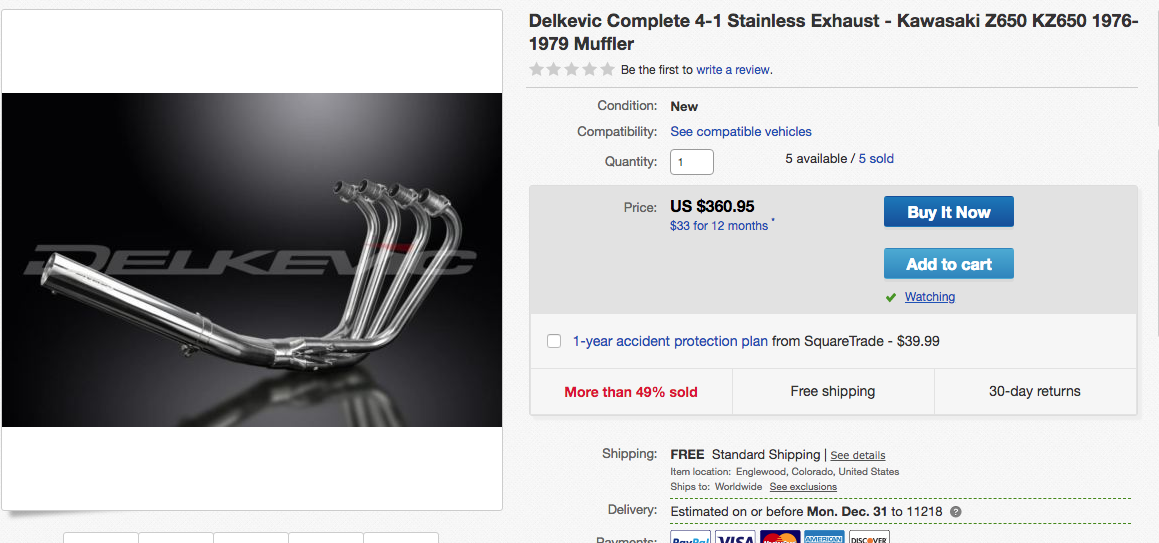Image resolution: width=1159 pixels, height=543 pixels.
Task: Open the 1-year accident protection plan link
Action: 670,341
